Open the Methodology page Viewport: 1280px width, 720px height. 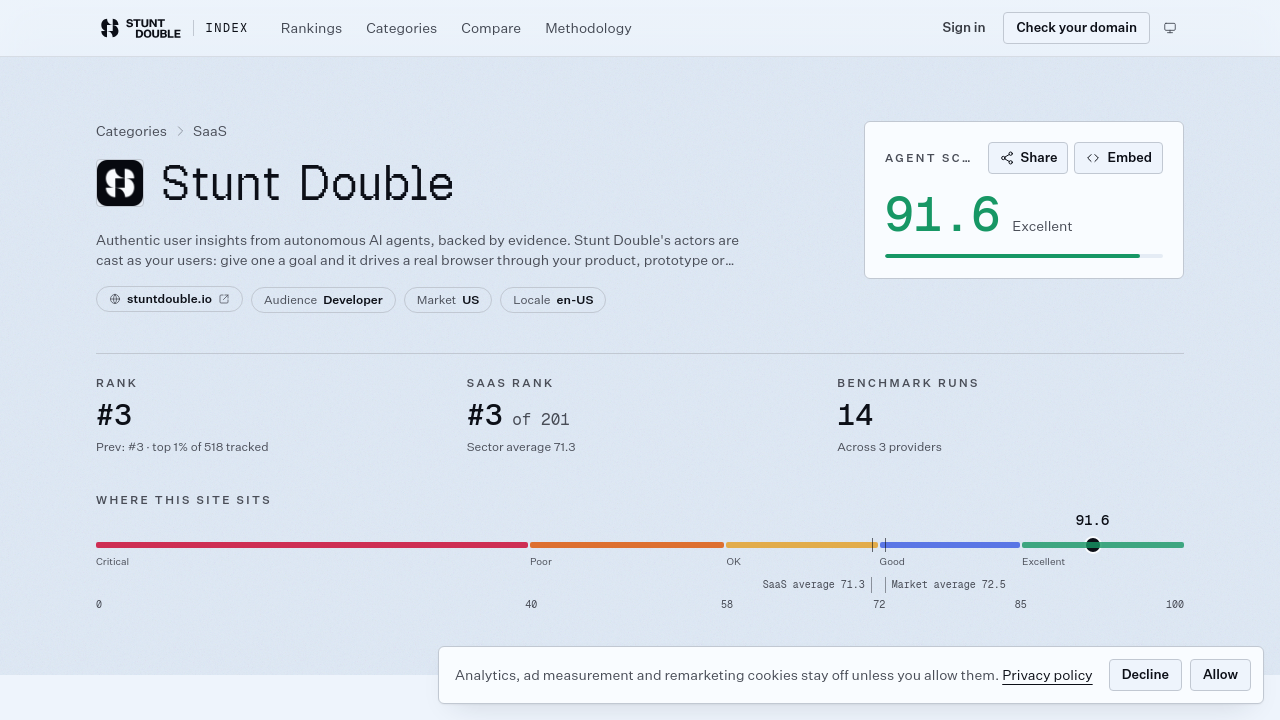click(x=588, y=28)
